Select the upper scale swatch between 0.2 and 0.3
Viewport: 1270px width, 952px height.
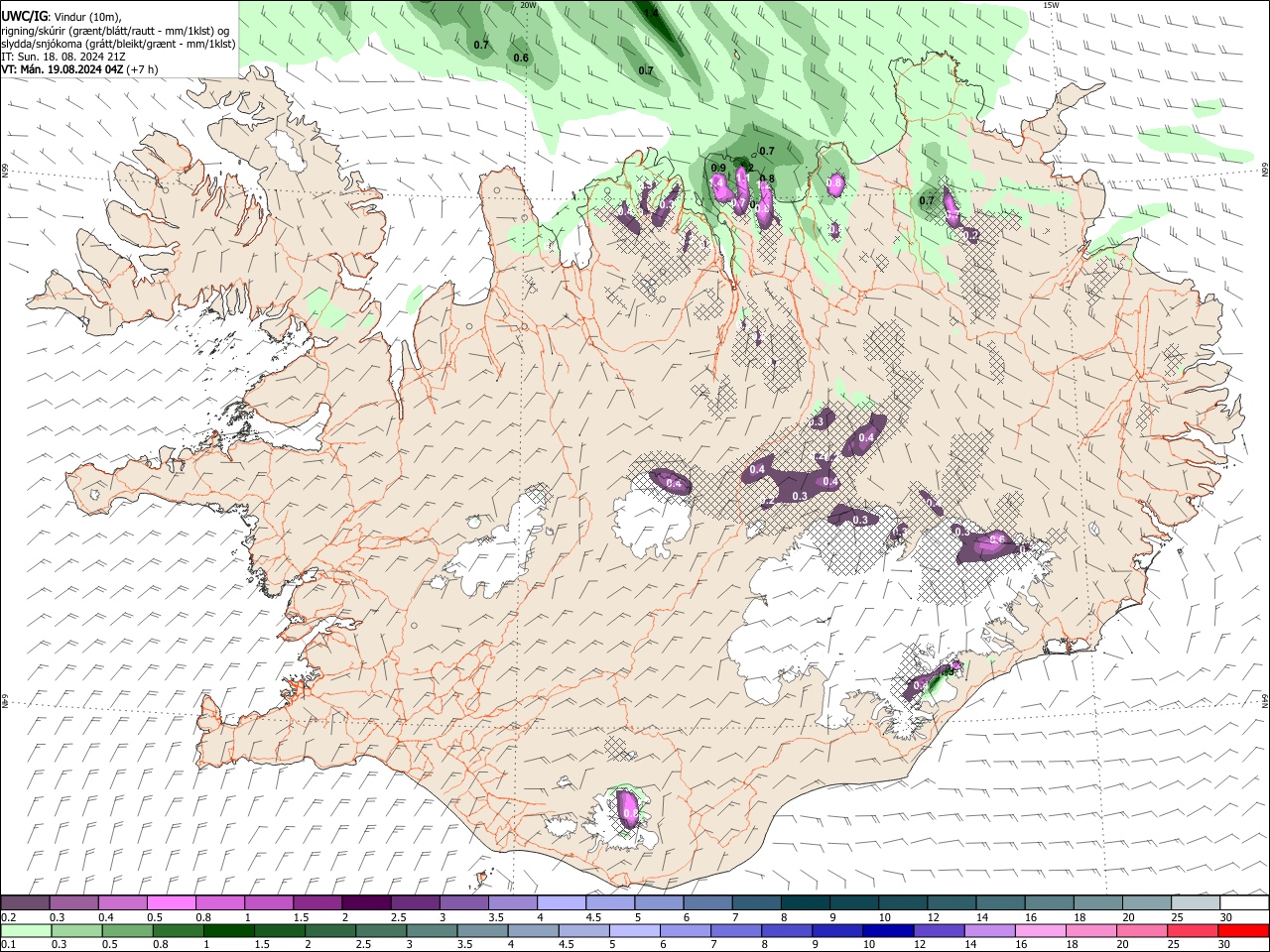pos(25,902)
